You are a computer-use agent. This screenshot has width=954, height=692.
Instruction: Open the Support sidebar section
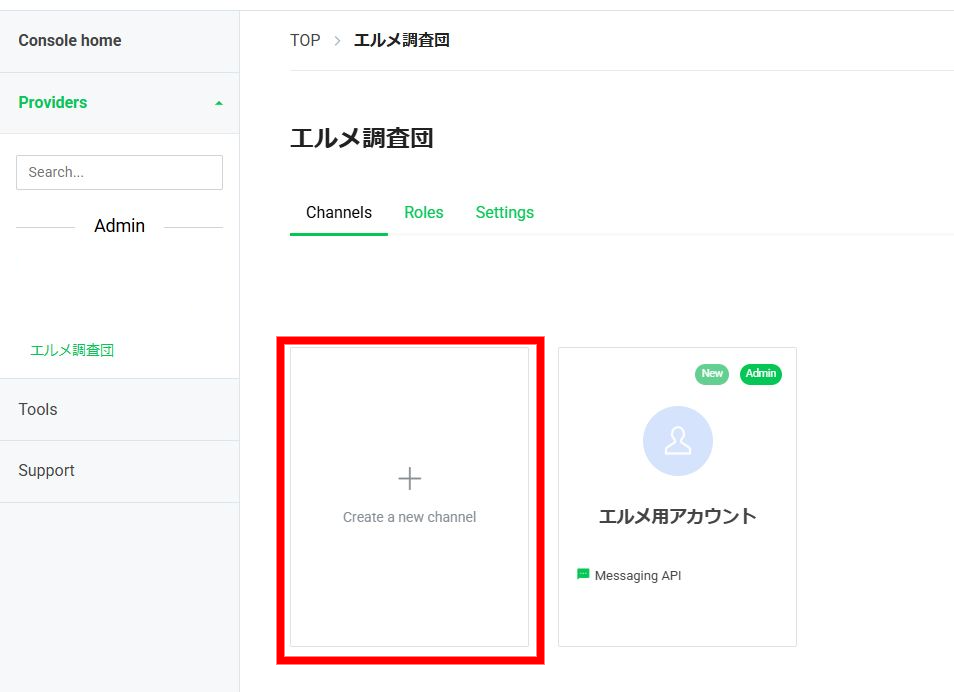46,470
